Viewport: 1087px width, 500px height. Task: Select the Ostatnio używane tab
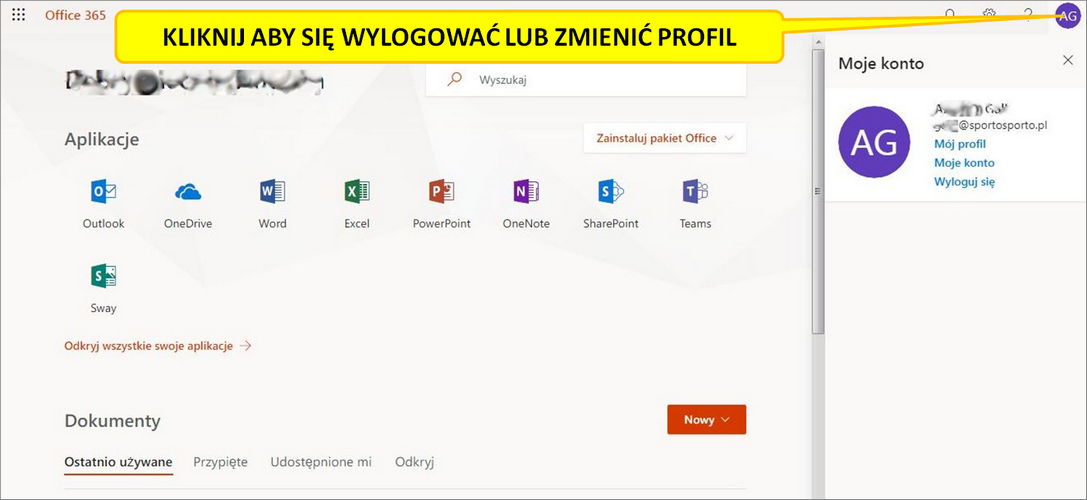pyautogui.click(x=118, y=462)
